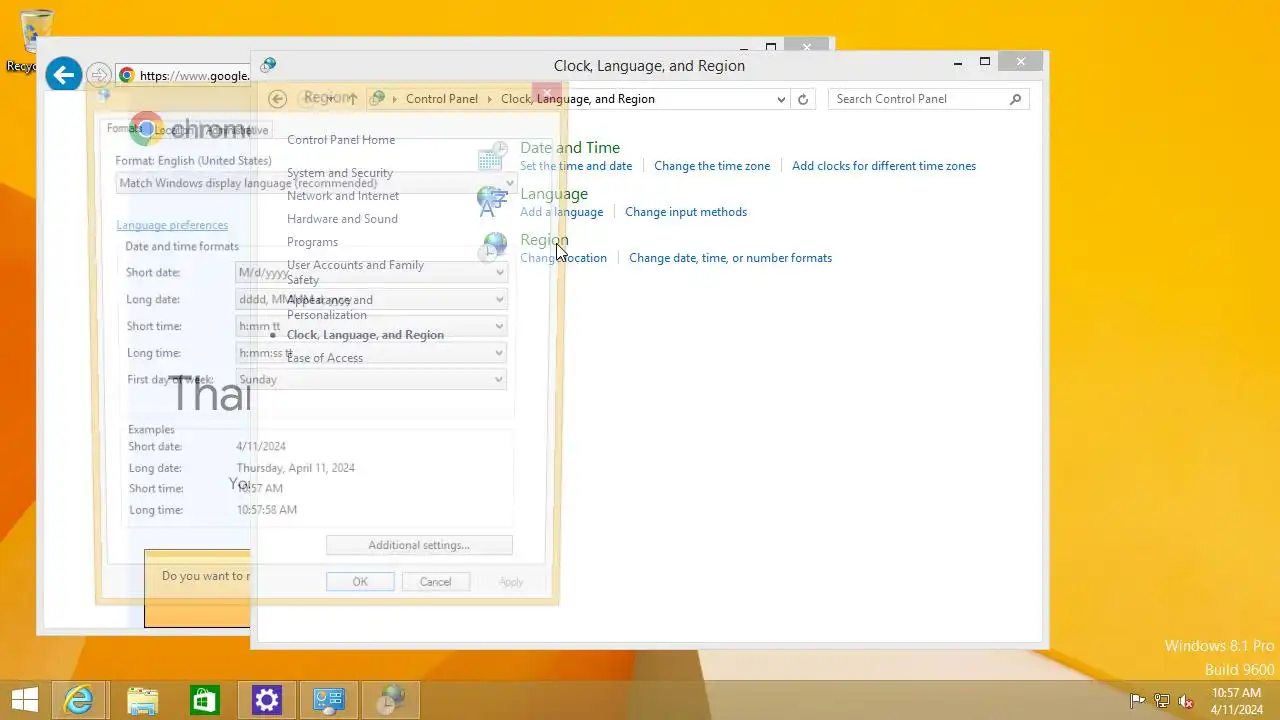1280x720 pixels.
Task: Click the blue Back button in Internet Explorer window
Action: pyautogui.click(x=64, y=74)
